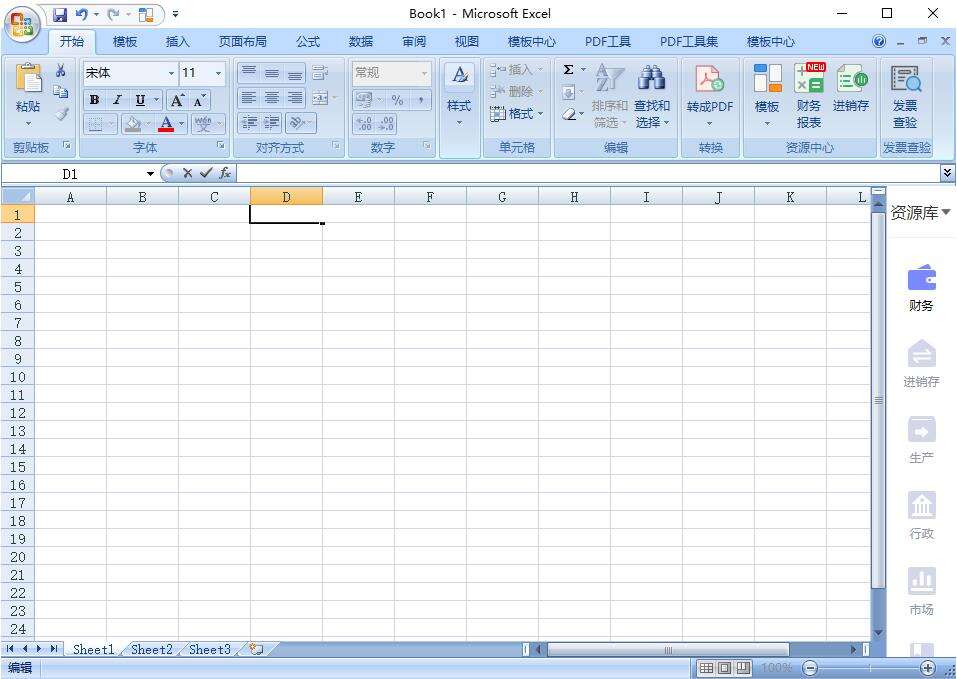
Task: Open the font size dropdown
Action: (218, 73)
